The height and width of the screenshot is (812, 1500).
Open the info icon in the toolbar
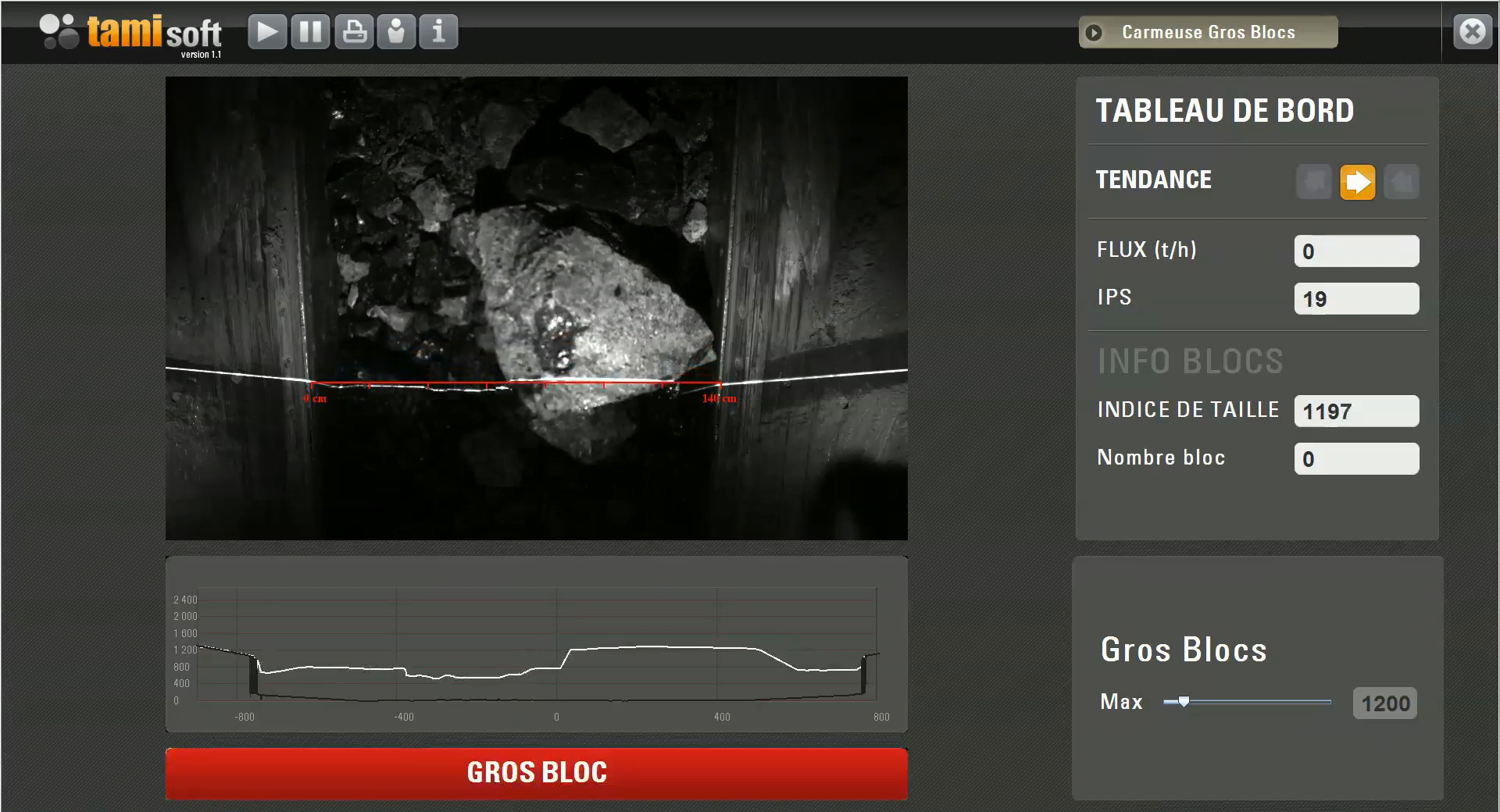pyautogui.click(x=439, y=32)
